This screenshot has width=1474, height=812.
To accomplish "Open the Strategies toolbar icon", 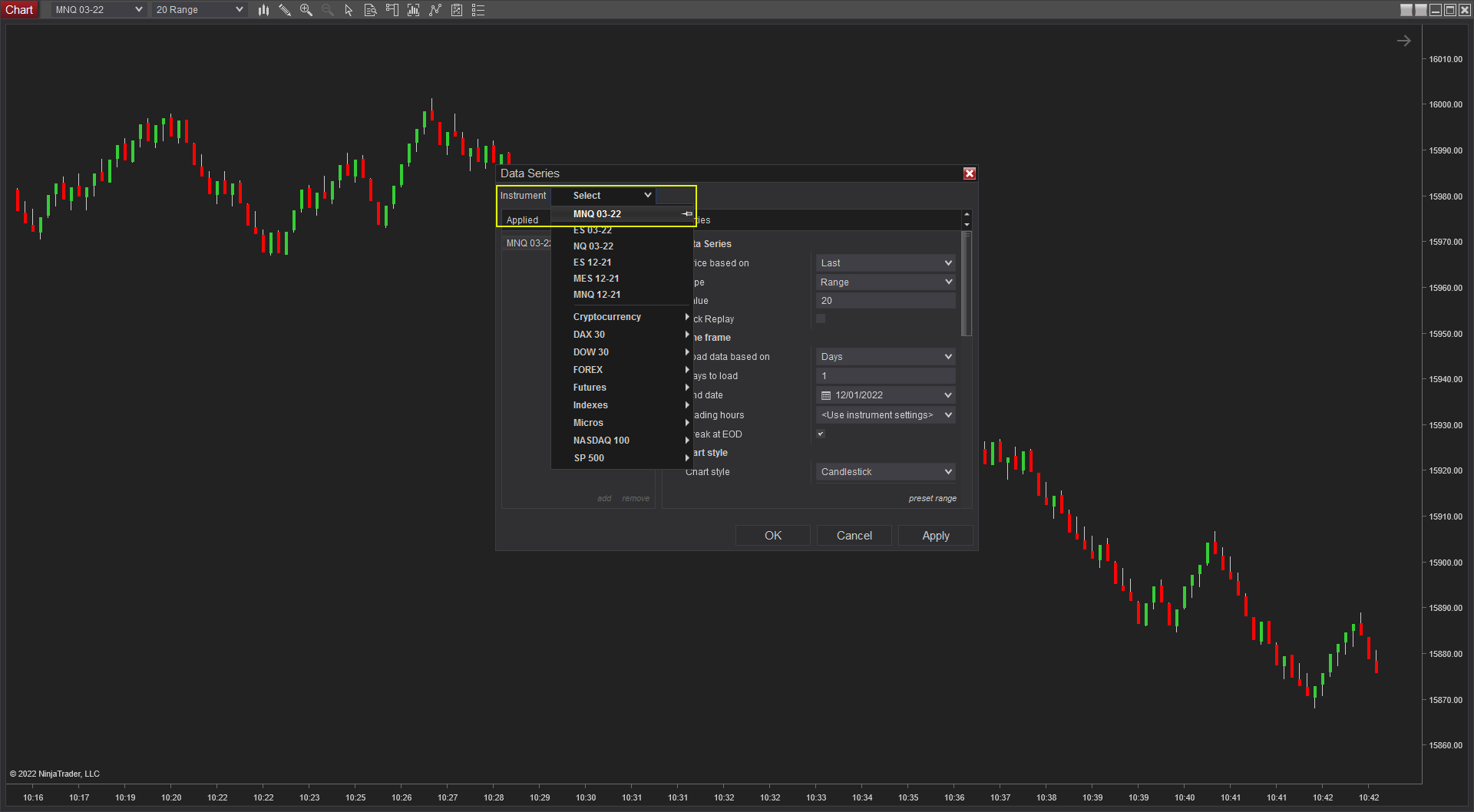I will coord(457,10).
